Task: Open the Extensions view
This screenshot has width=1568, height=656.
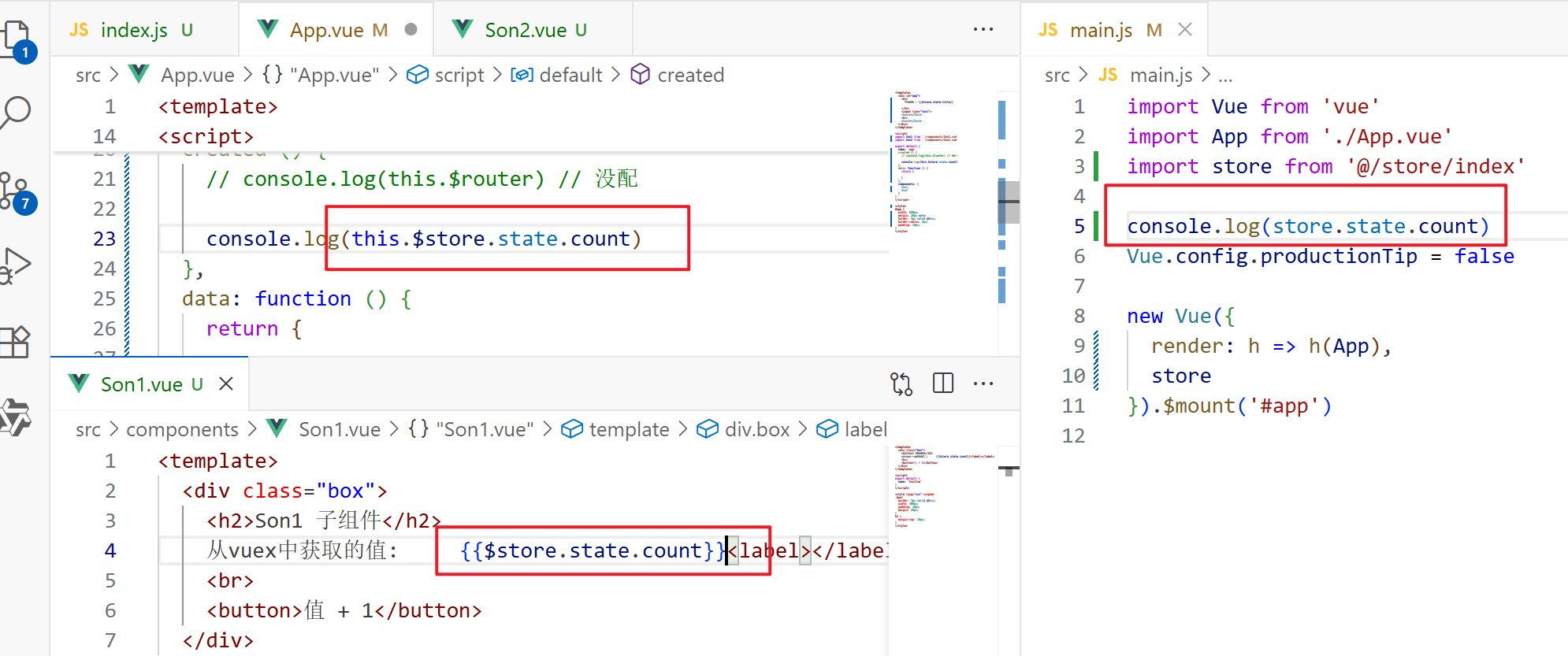Action: tap(16, 342)
